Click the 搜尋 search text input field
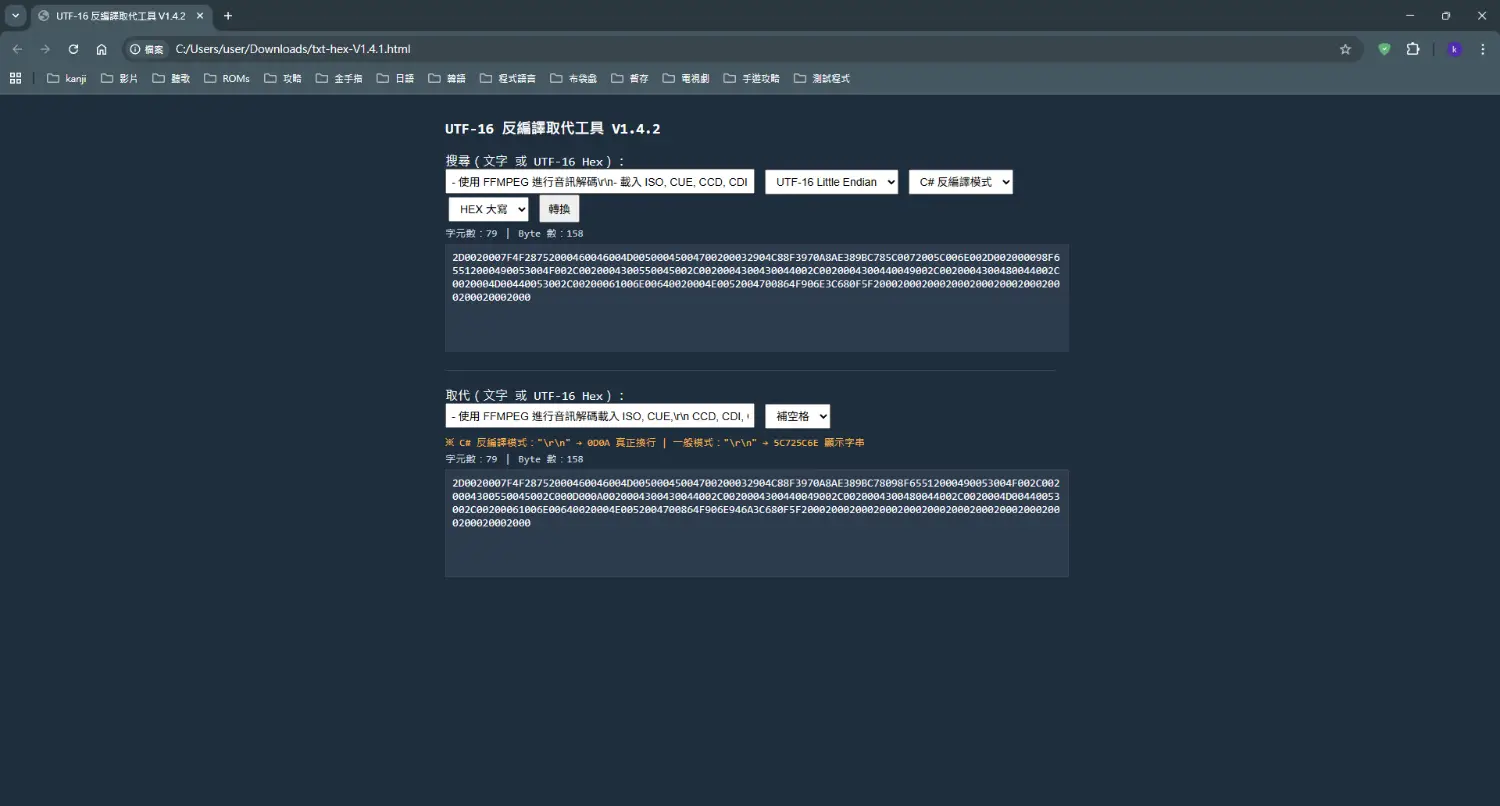 coord(600,182)
